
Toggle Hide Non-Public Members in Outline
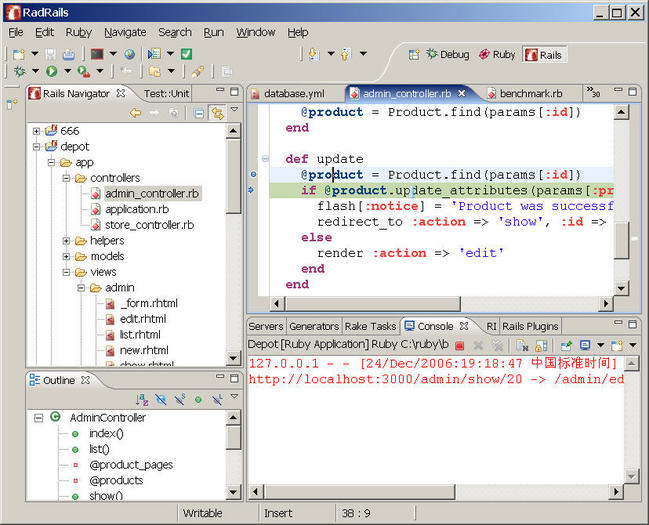coord(198,399)
